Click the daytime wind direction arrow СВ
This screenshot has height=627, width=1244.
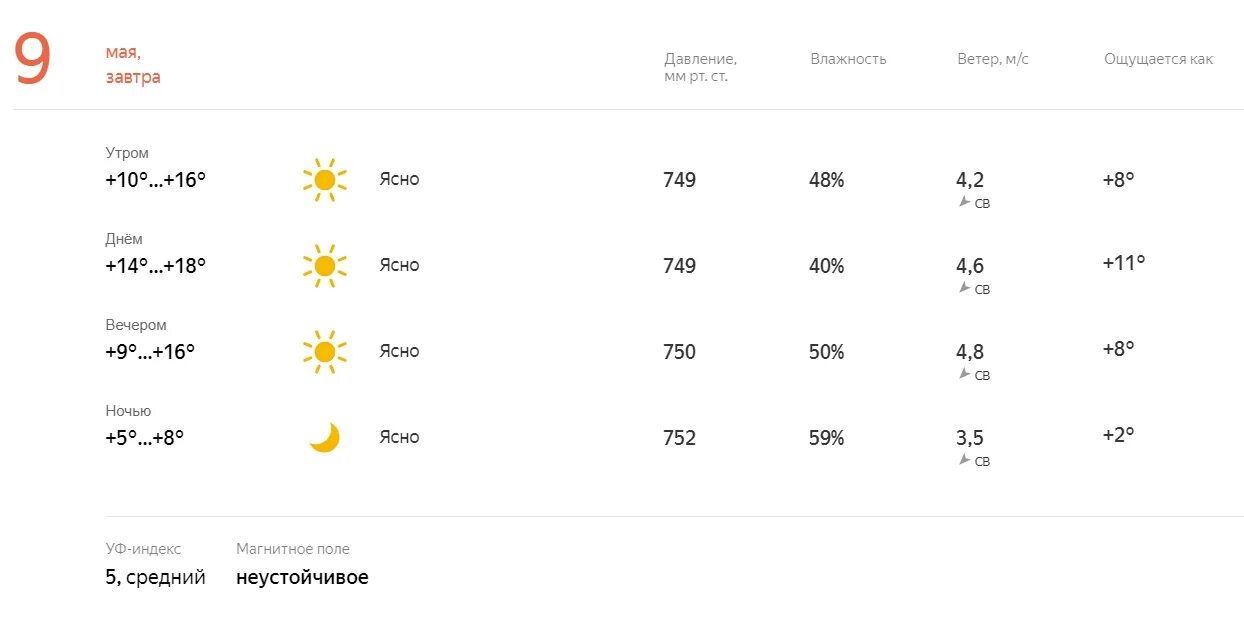tap(965, 288)
